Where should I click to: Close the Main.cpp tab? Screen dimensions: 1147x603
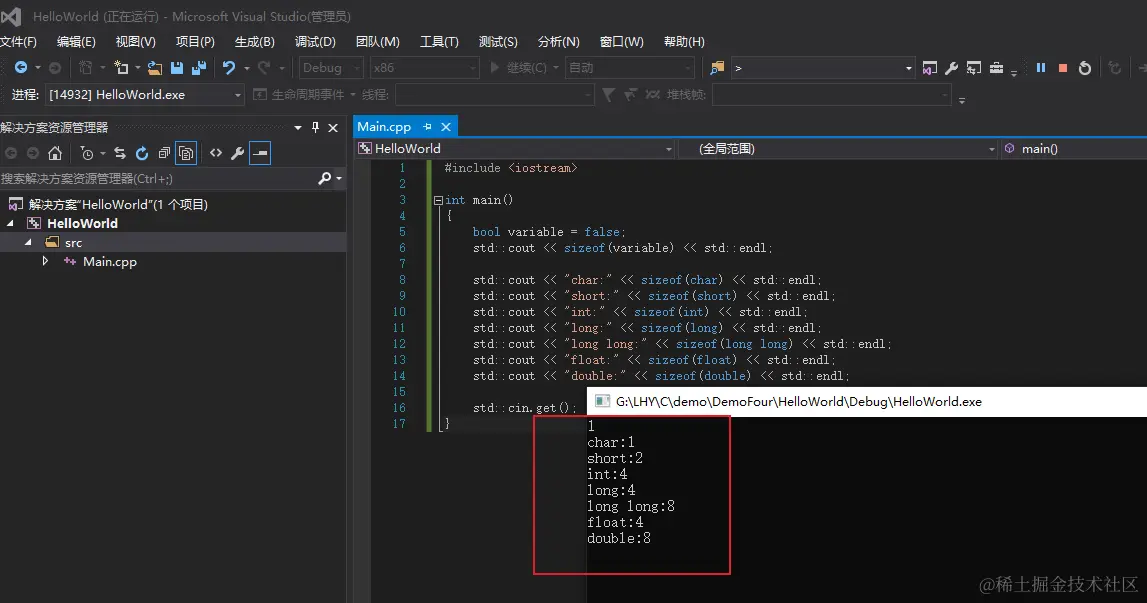click(445, 127)
